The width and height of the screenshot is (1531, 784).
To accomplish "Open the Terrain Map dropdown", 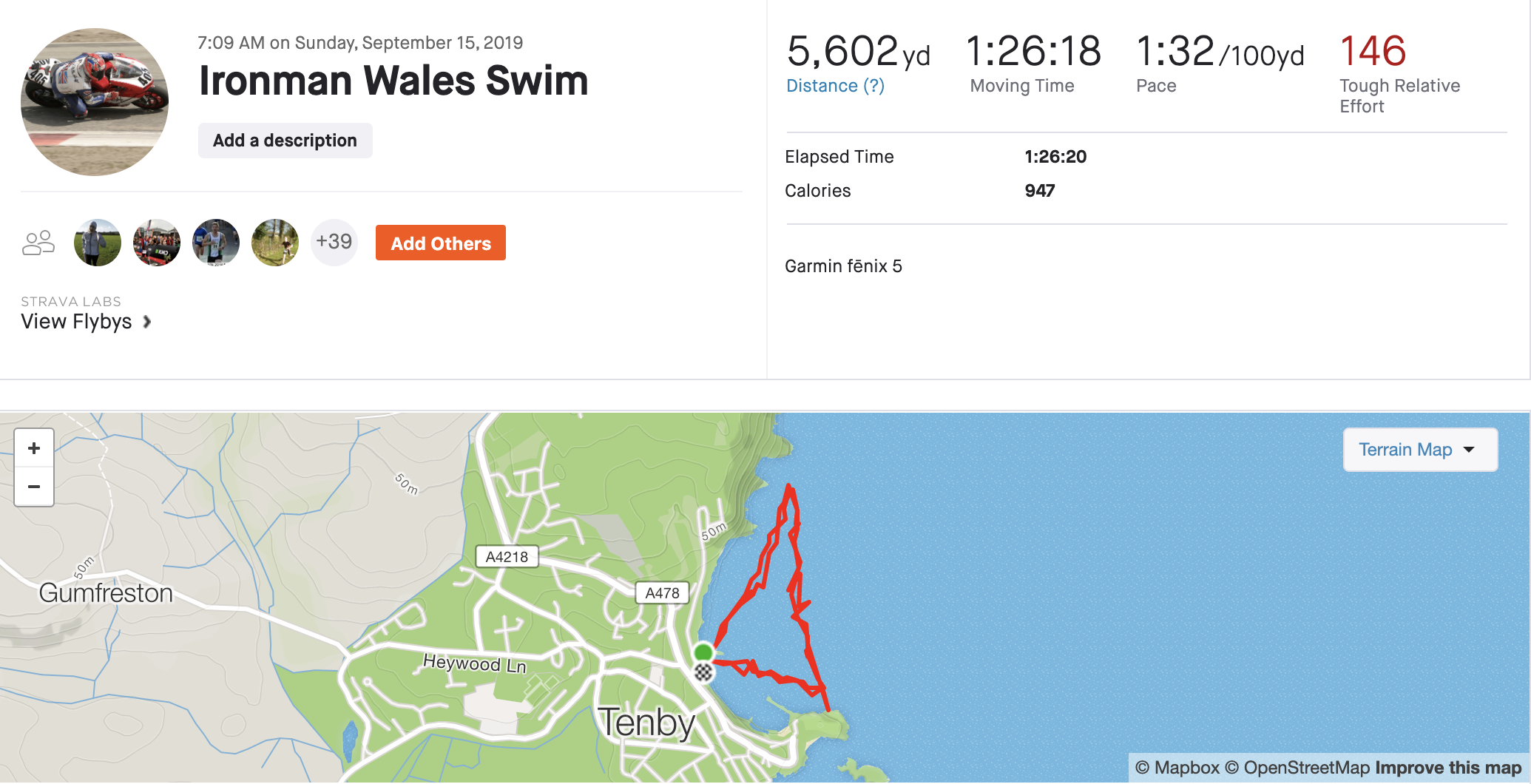I will click(x=1419, y=450).
